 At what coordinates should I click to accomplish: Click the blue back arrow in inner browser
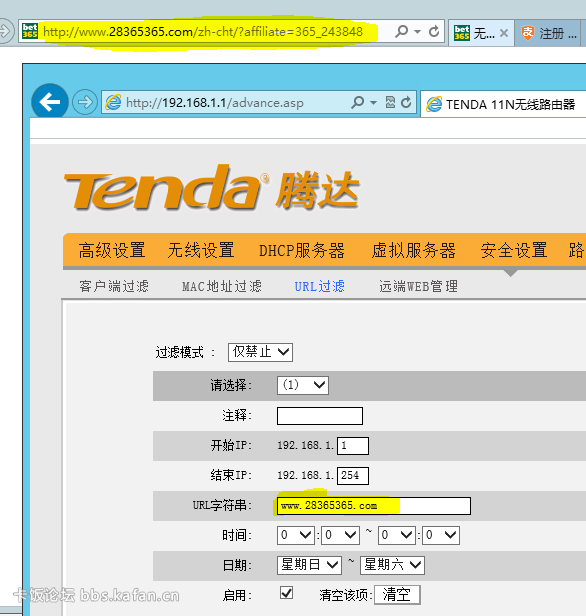(x=49, y=102)
